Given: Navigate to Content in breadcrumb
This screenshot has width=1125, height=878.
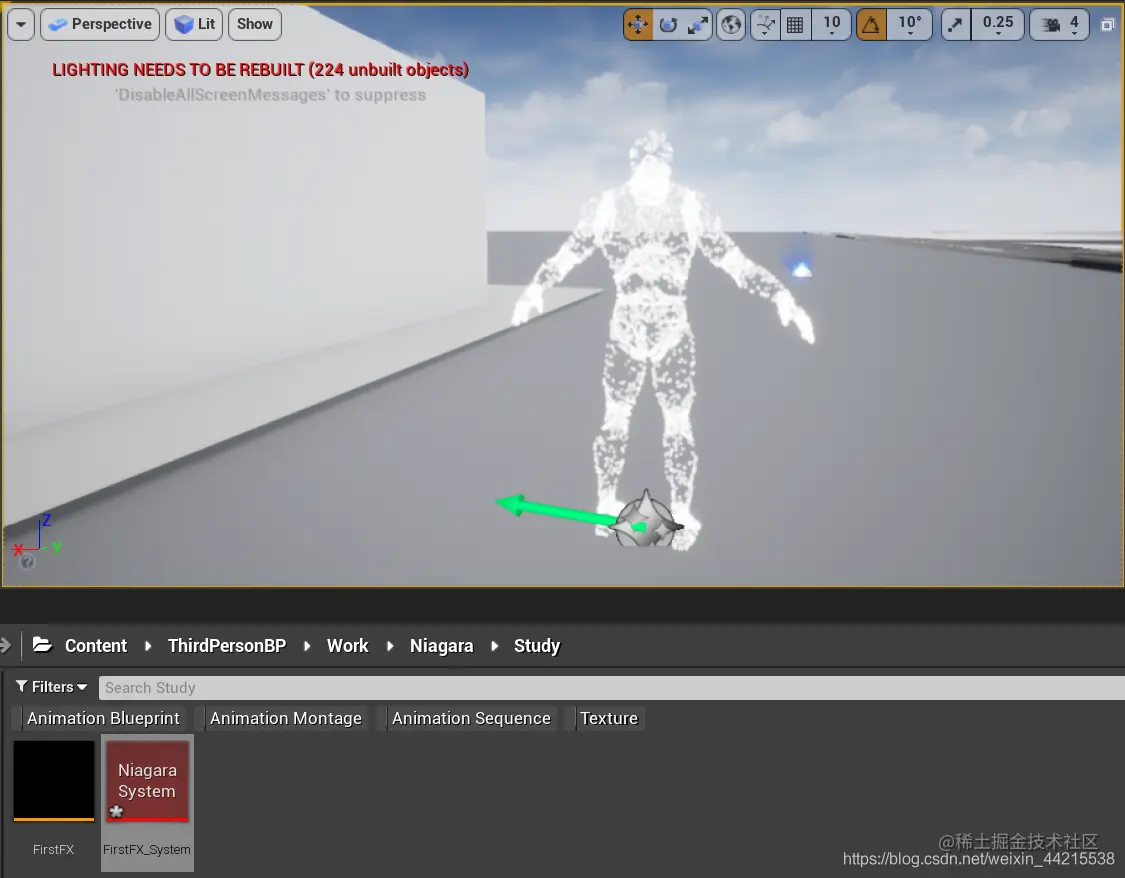Looking at the screenshot, I should [x=95, y=646].
